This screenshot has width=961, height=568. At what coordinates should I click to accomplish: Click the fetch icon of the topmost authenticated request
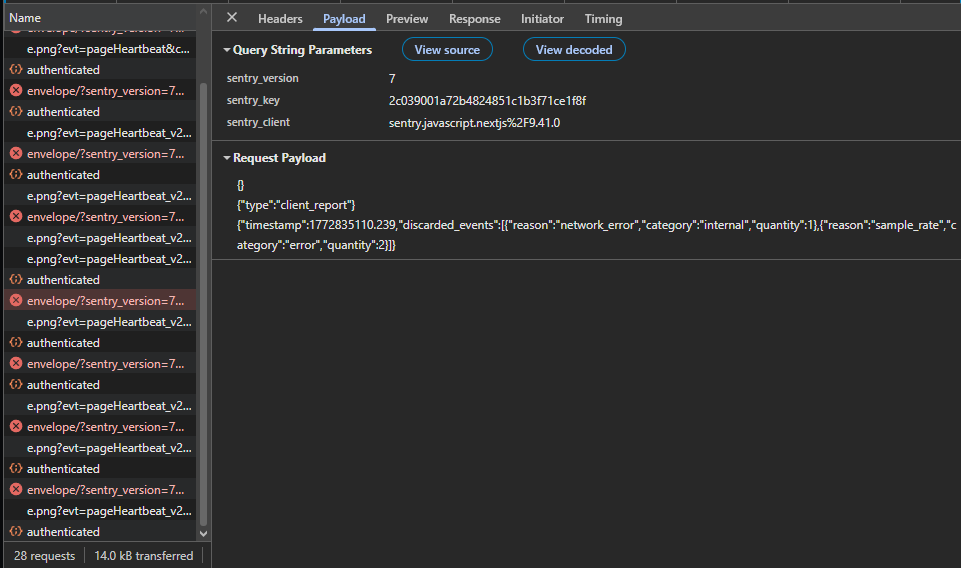[16, 70]
